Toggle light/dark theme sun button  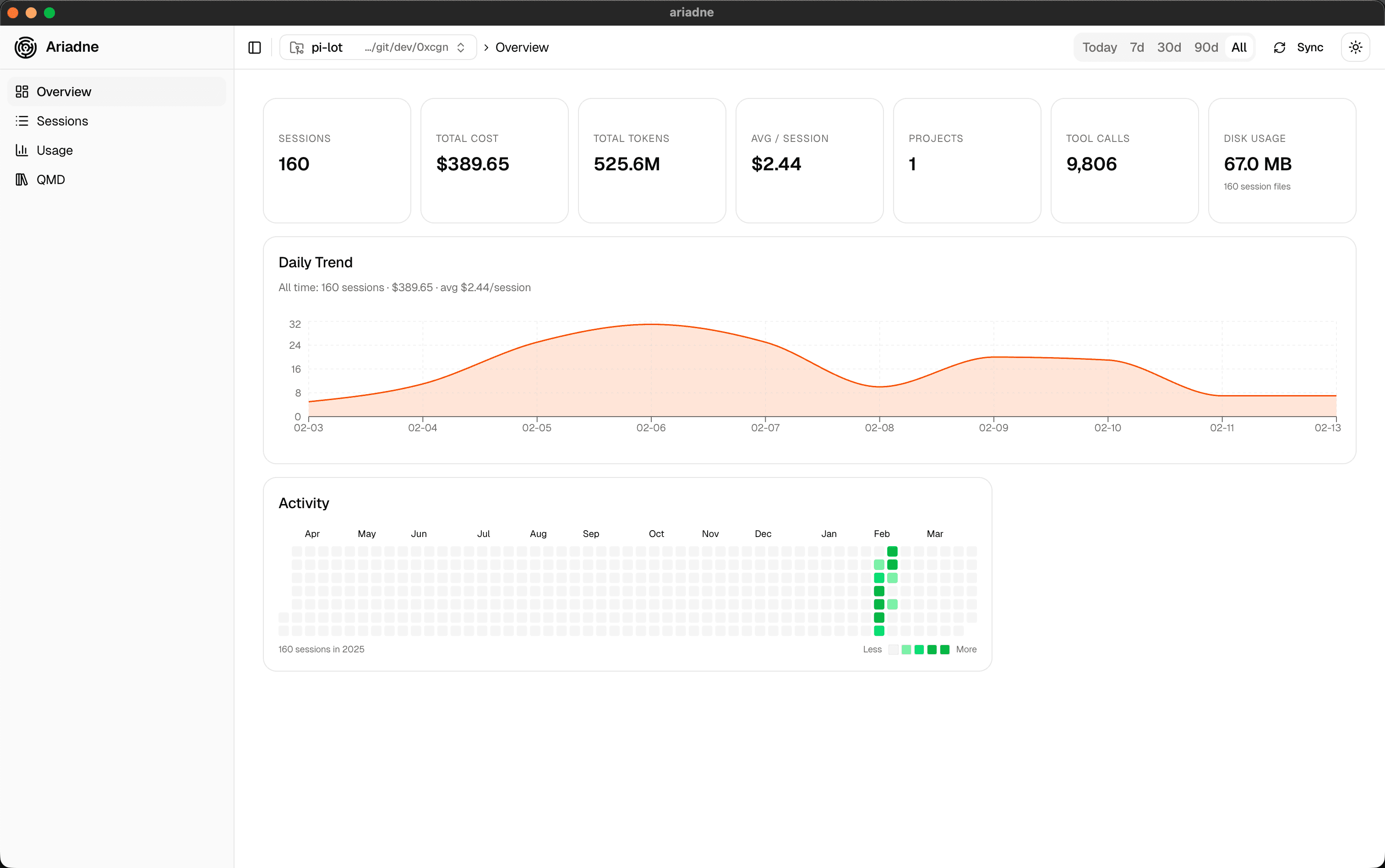tap(1355, 48)
